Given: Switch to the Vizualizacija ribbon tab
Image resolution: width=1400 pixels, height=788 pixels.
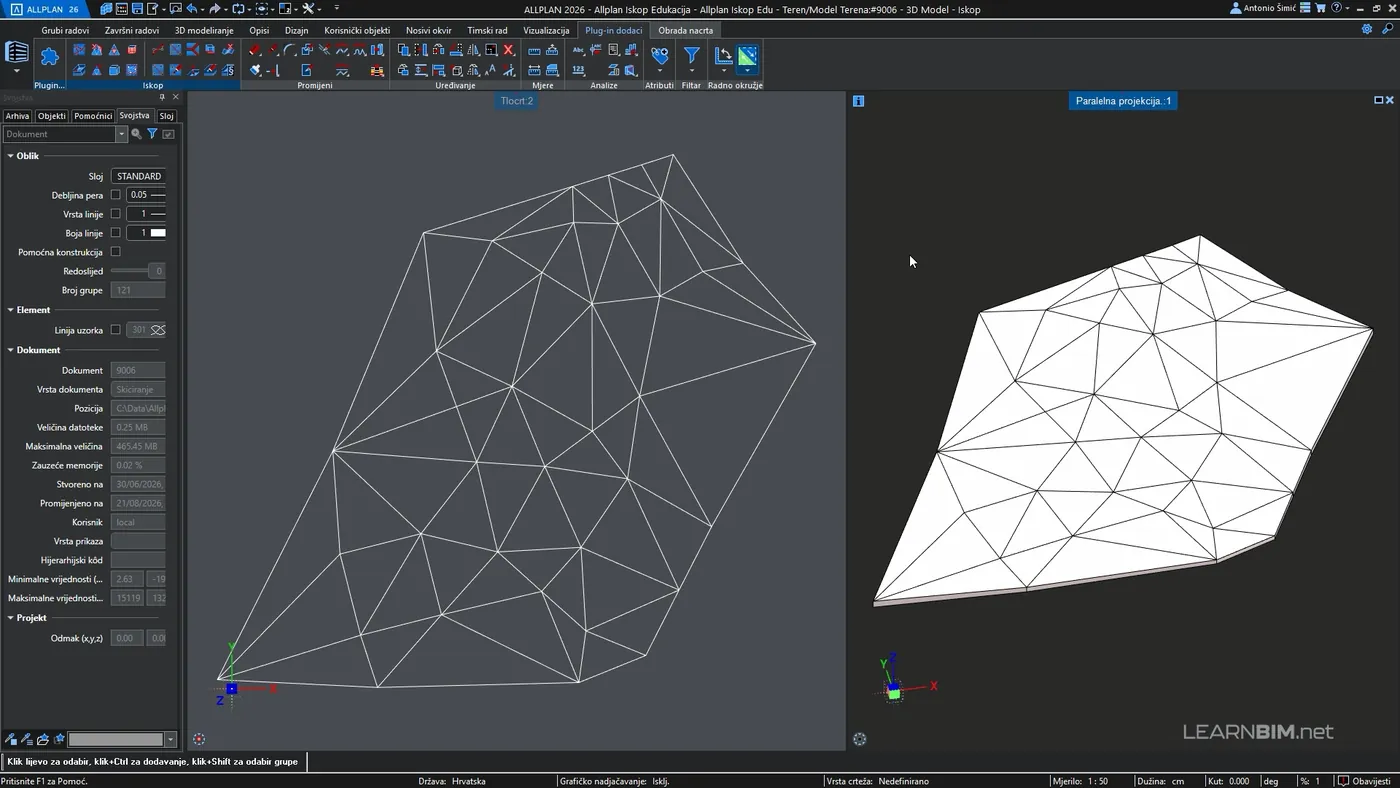Looking at the screenshot, I should click(546, 30).
